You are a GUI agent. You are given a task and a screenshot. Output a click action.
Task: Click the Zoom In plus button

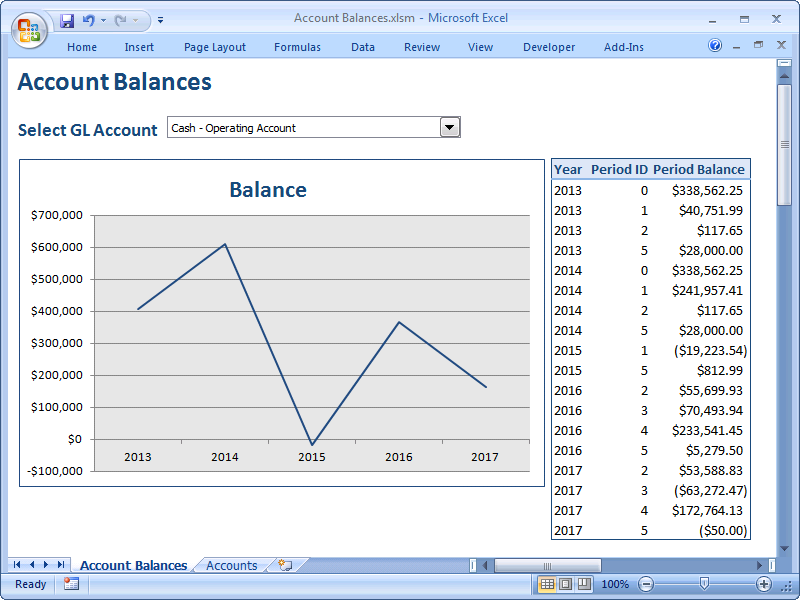(764, 584)
